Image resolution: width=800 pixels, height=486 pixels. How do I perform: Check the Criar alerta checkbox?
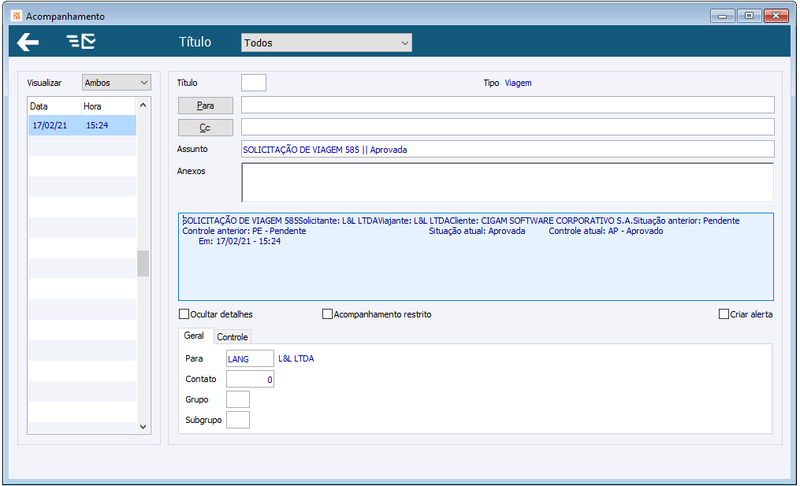click(723, 314)
